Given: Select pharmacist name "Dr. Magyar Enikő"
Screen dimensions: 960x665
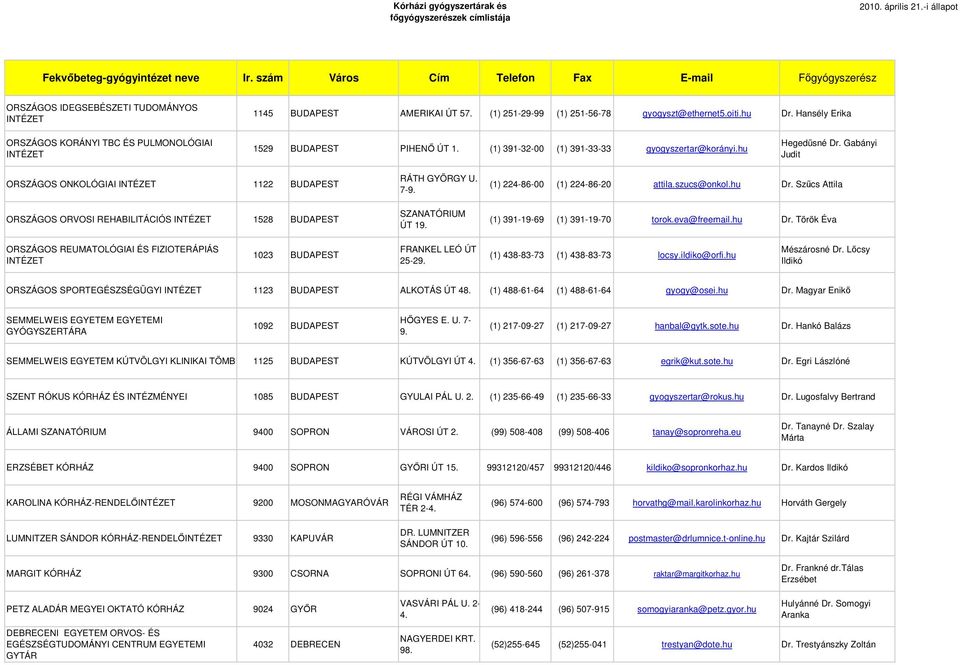Looking at the screenshot, I should pyautogui.click(x=816, y=290).
